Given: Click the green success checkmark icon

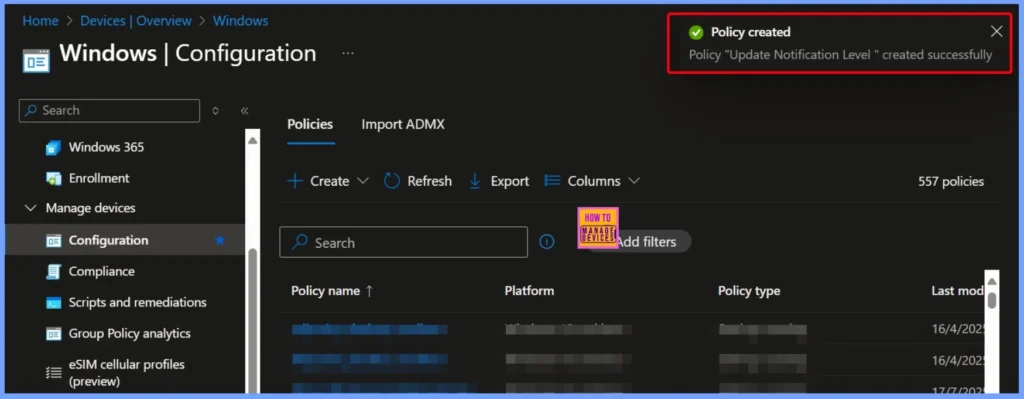Looking at the screenshot, I should tap(696, 32).
